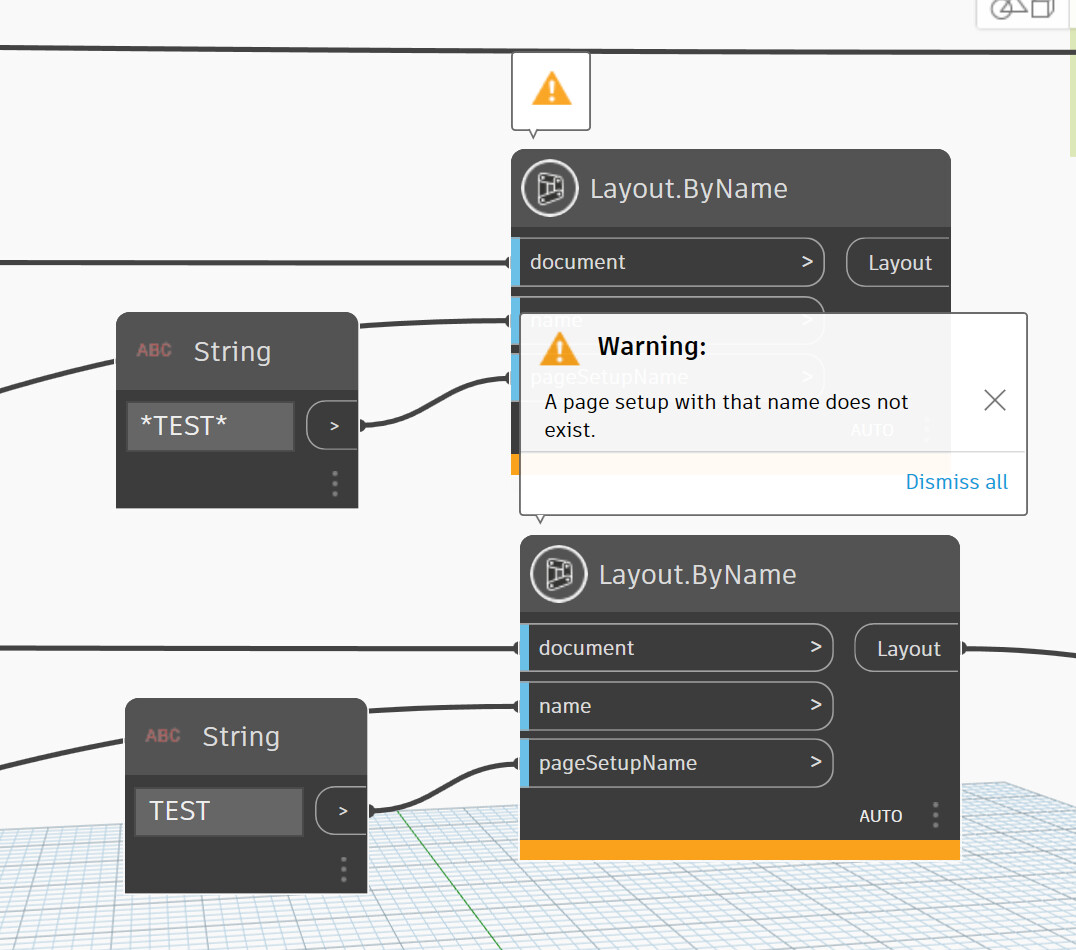The height and width of the screenshot is (950, 1076).
Task: Click the Layout output port of the top node
Action: (x=898, y=262)
